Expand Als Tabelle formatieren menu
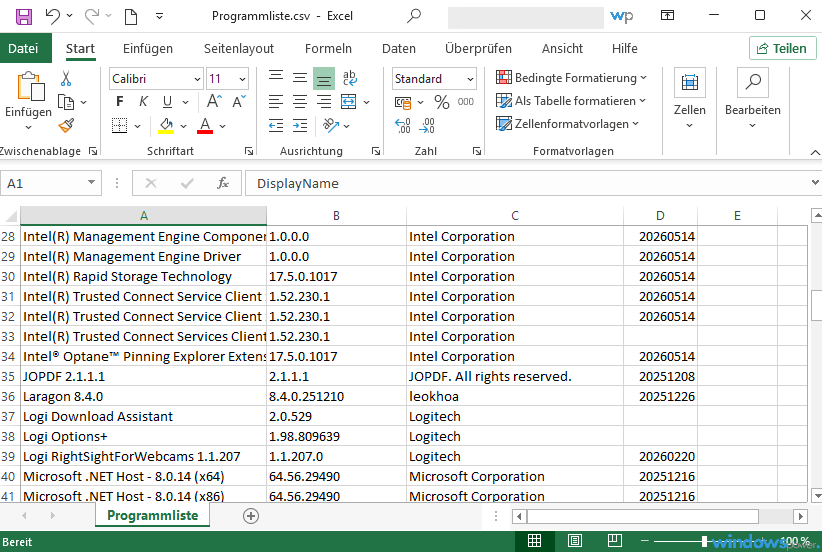 (x=571, y=101)
